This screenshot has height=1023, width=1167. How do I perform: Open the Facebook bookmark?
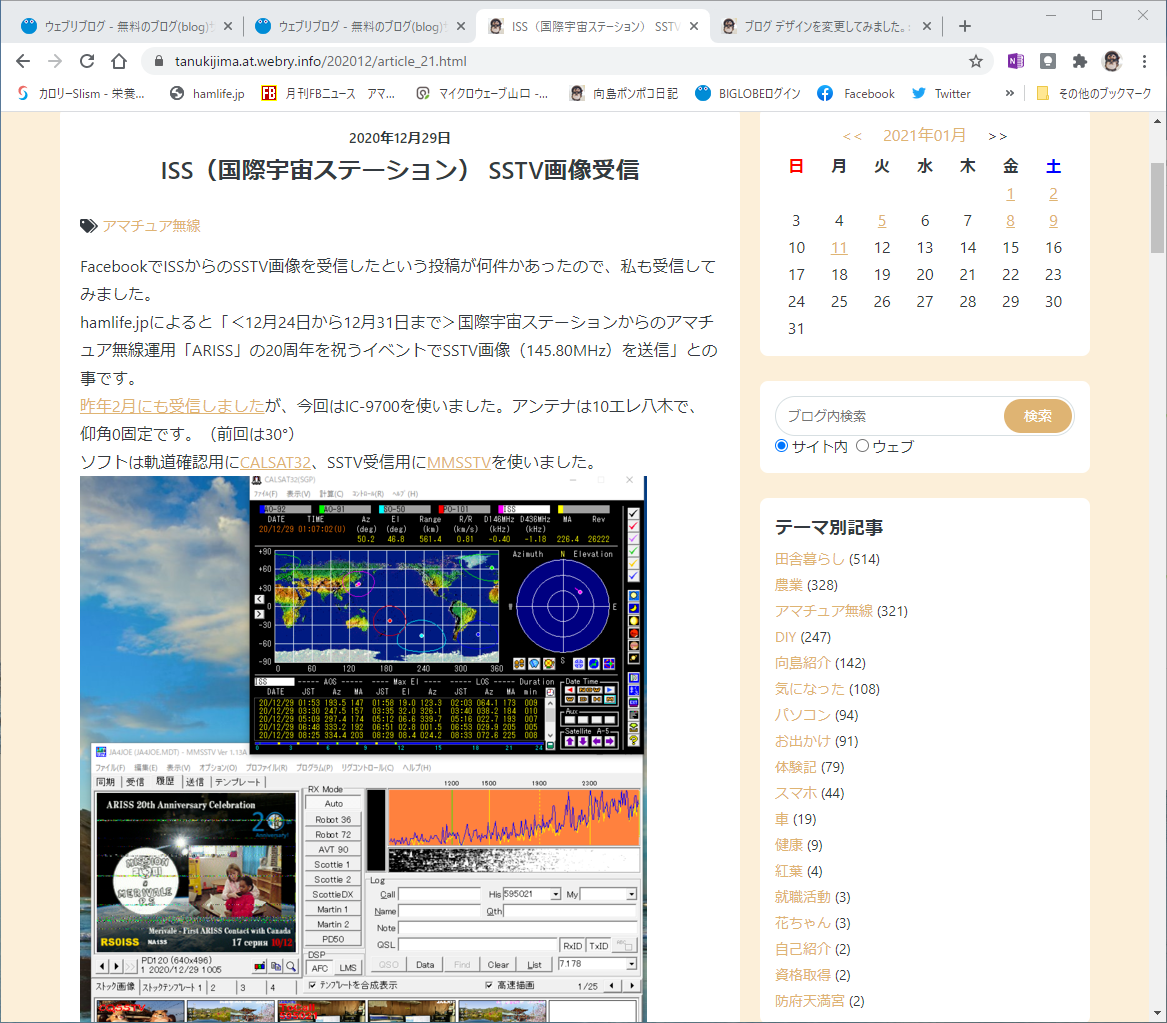point(856,93)
